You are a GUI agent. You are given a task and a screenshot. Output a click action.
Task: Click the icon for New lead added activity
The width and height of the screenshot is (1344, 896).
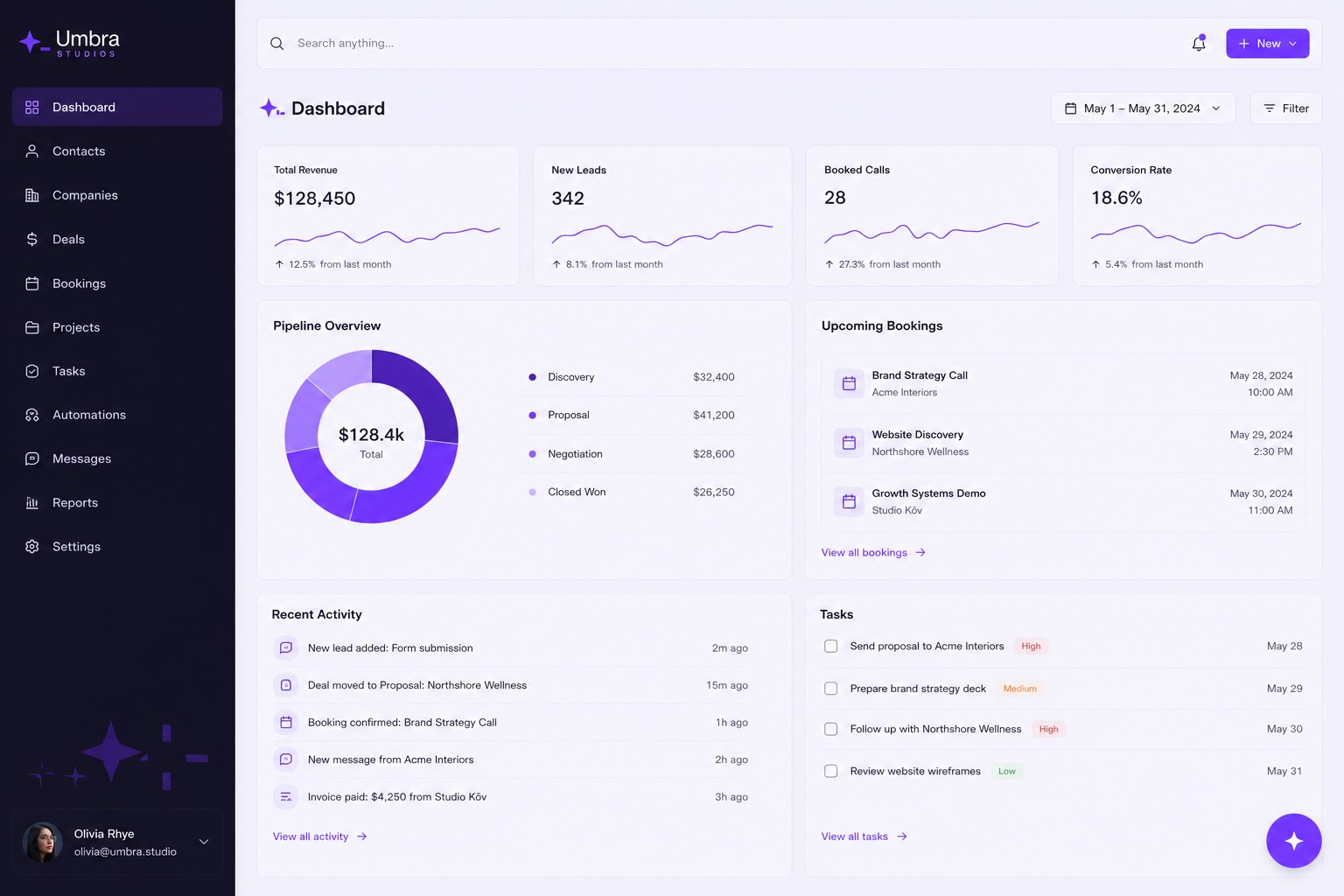pyautogui.click(x=286, y=647)
